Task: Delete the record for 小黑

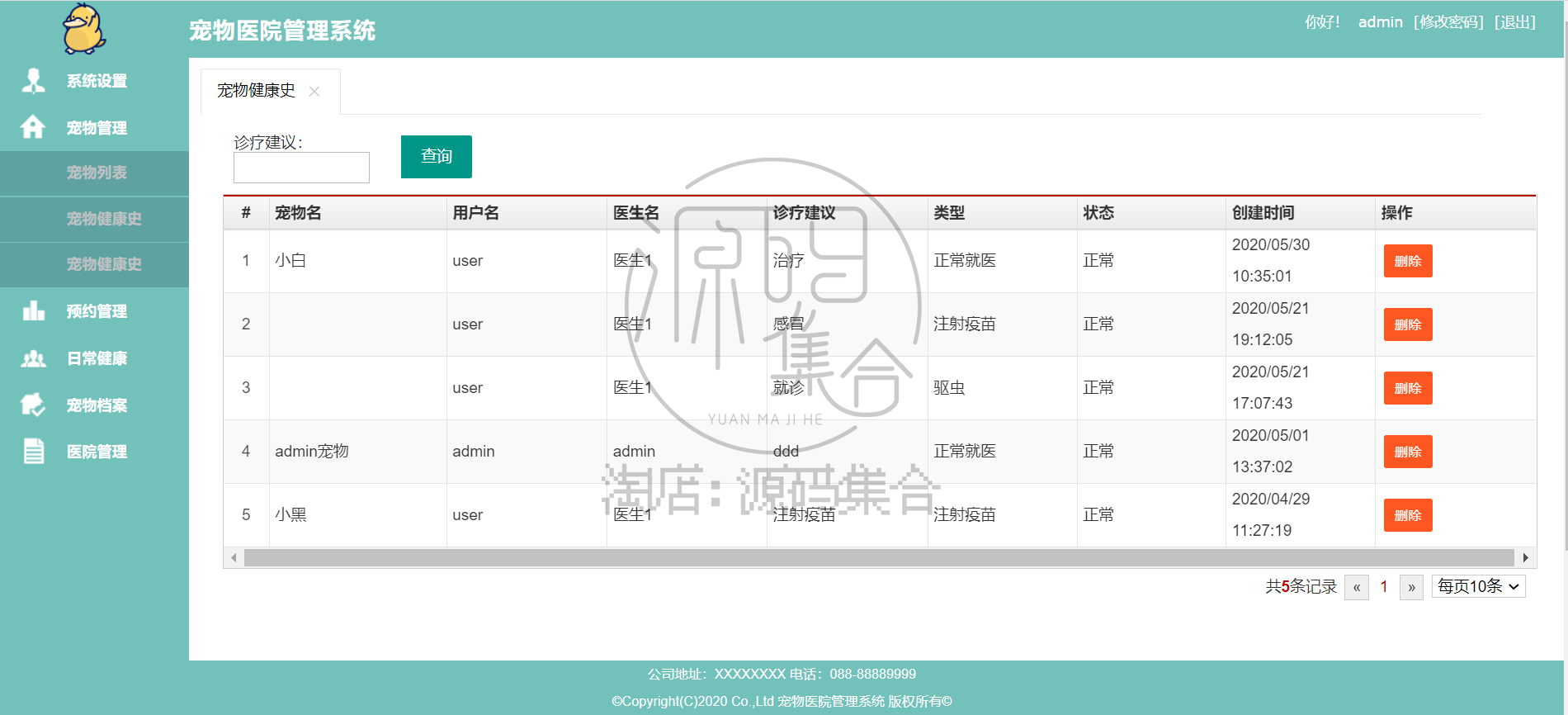Action: pyautogui.click(x=1407, y=515)
